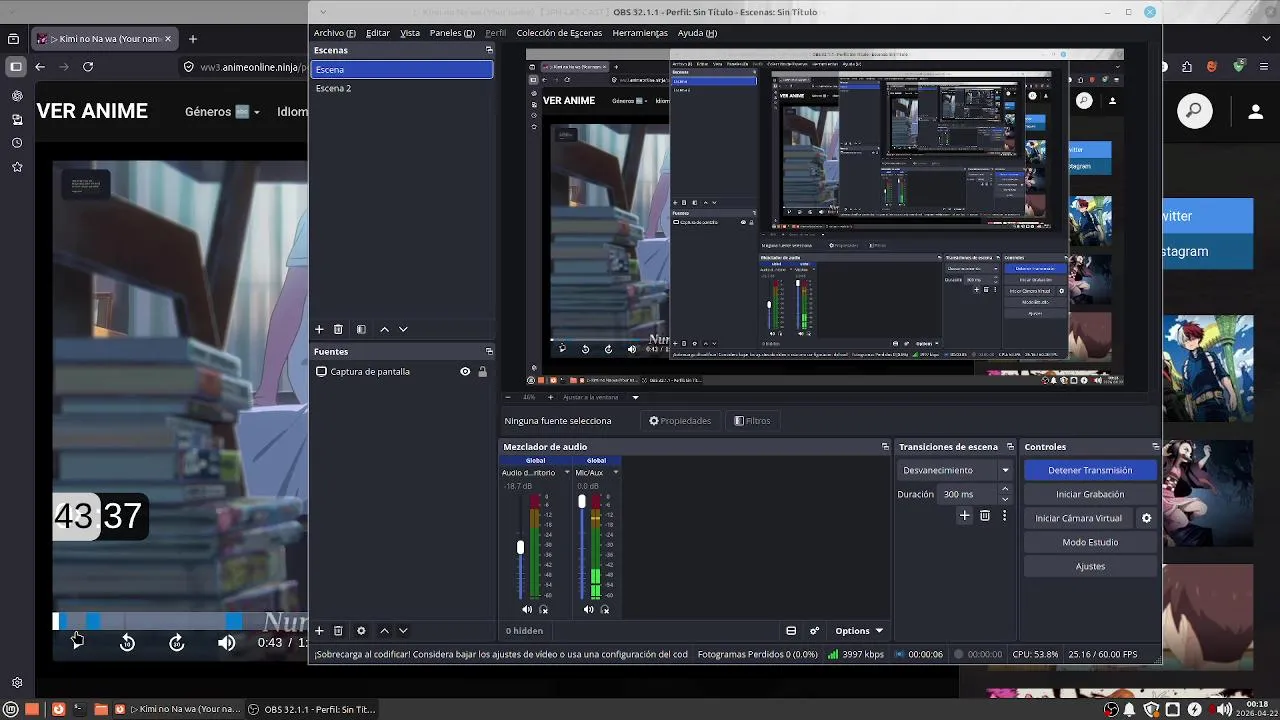Click the browser video progress bar

[180, 622]
